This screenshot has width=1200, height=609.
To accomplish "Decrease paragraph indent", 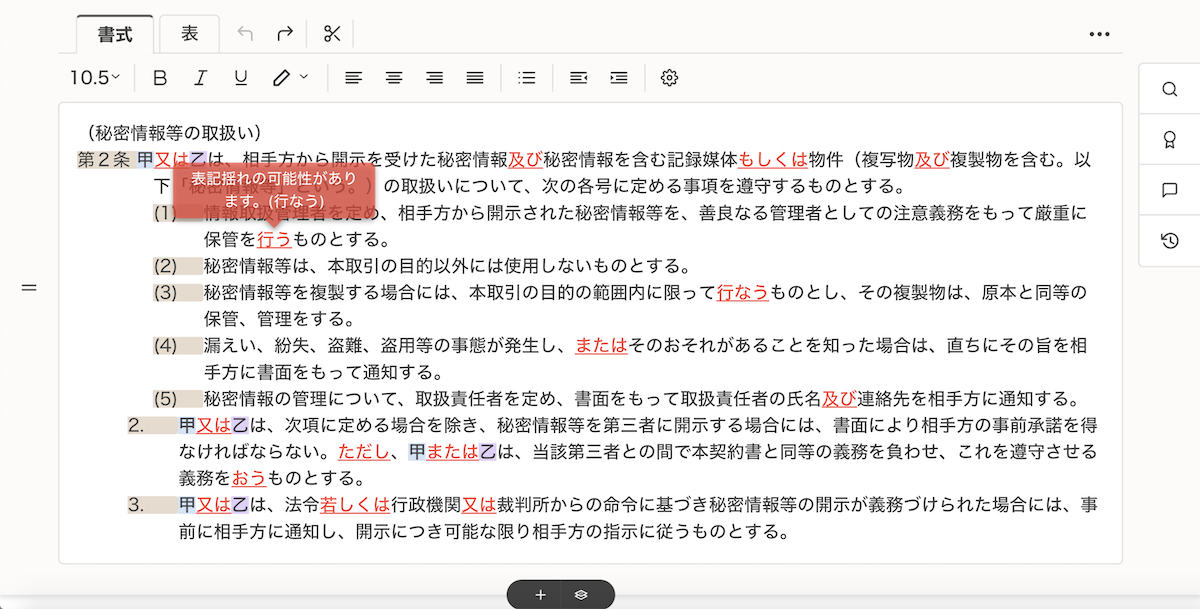I will [578, 77].
